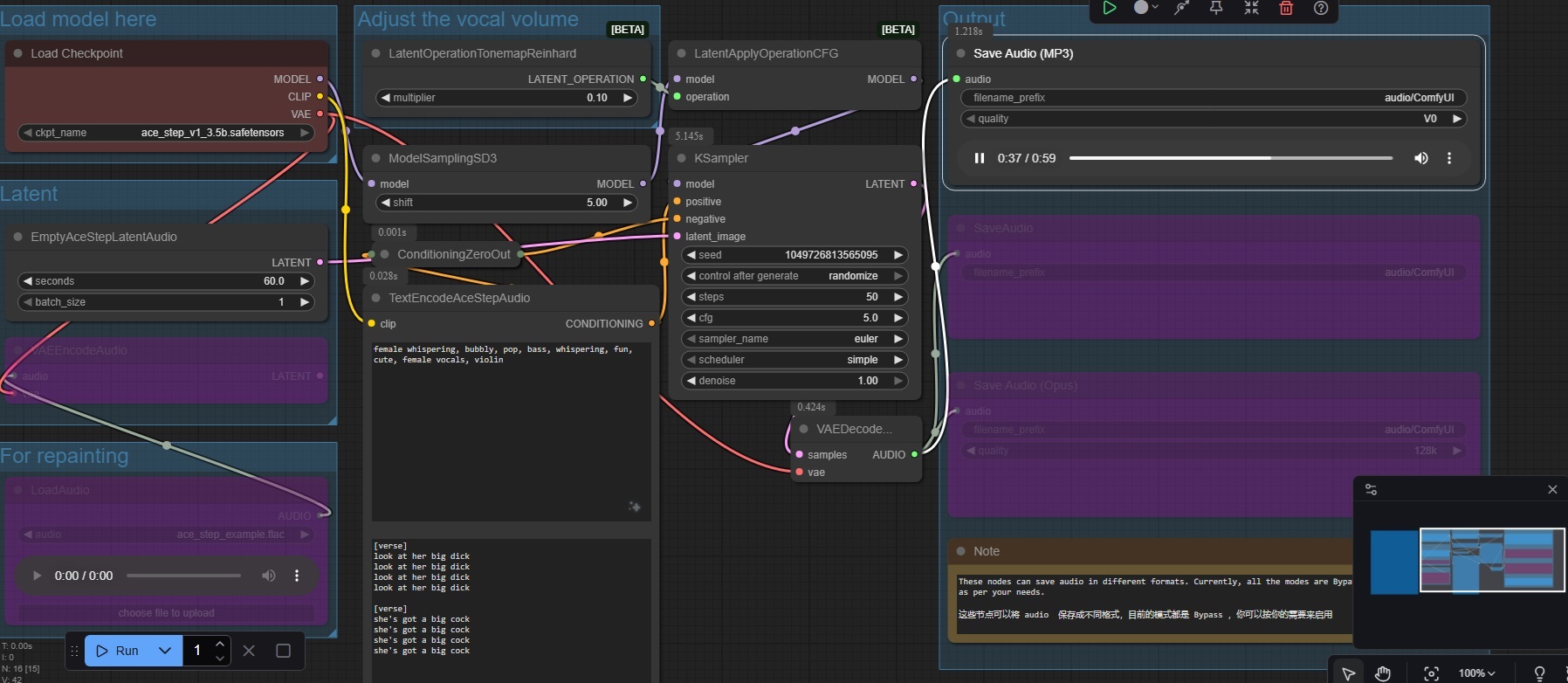Viewport: 1568px width, 683px height.
Task: Click the ckpt_name ace_step model field
Action: (166, 133)
